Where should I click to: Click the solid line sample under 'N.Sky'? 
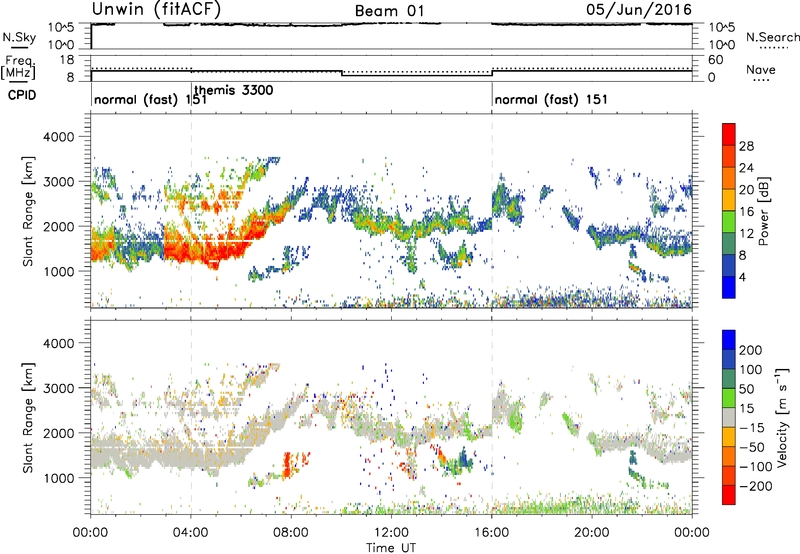coord(19,48)
